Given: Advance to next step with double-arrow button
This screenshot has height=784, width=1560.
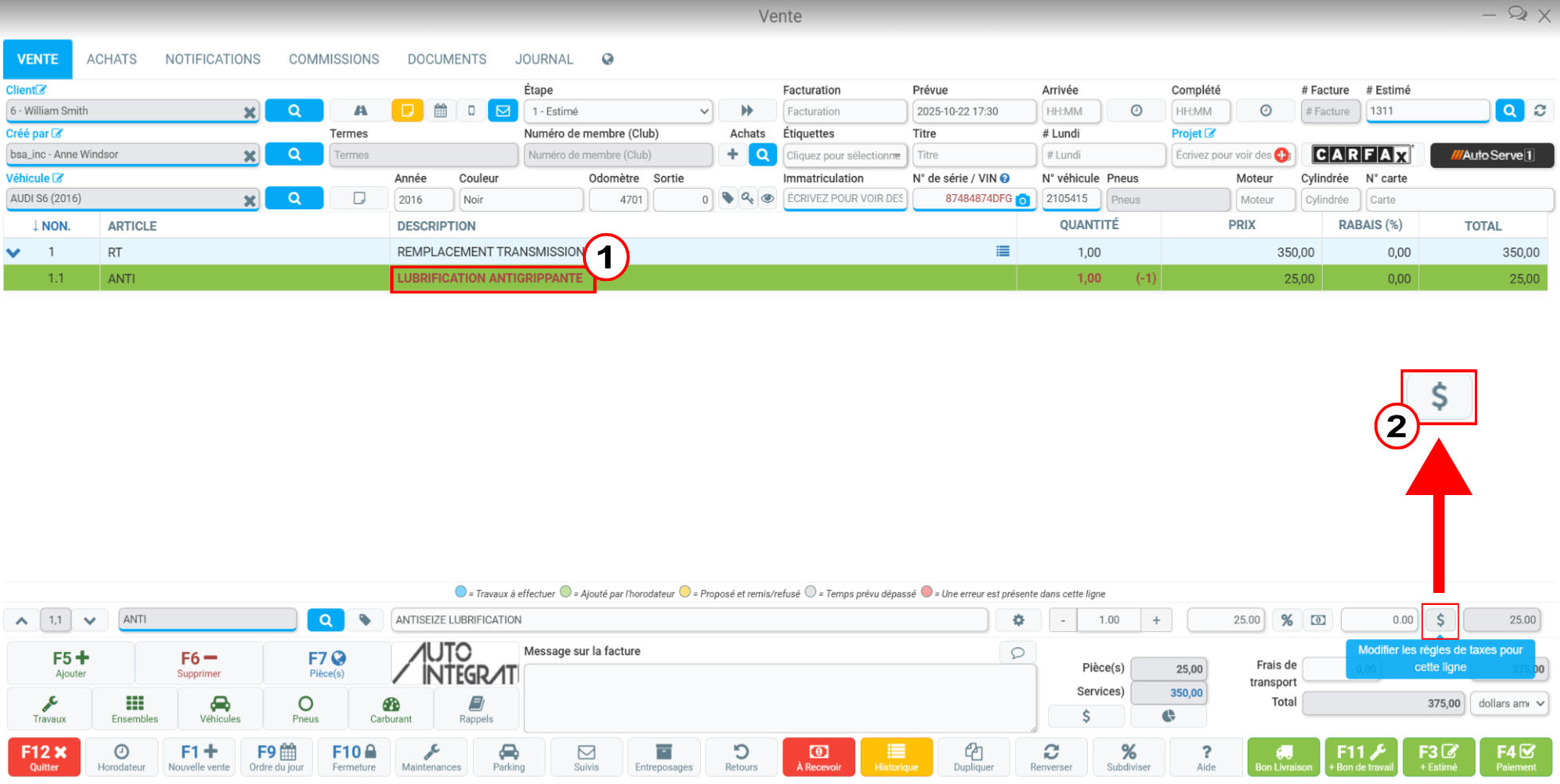Looking at the screenshot, I should 747,111.
